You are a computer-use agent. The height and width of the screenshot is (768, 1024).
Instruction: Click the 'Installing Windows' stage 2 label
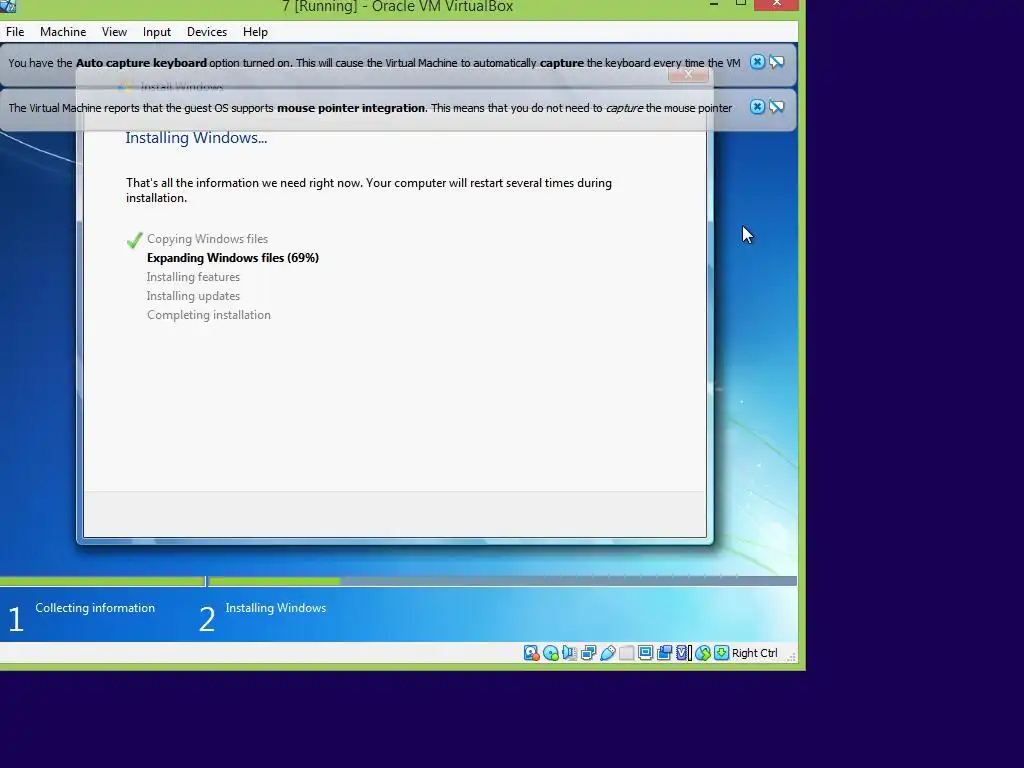276,608
